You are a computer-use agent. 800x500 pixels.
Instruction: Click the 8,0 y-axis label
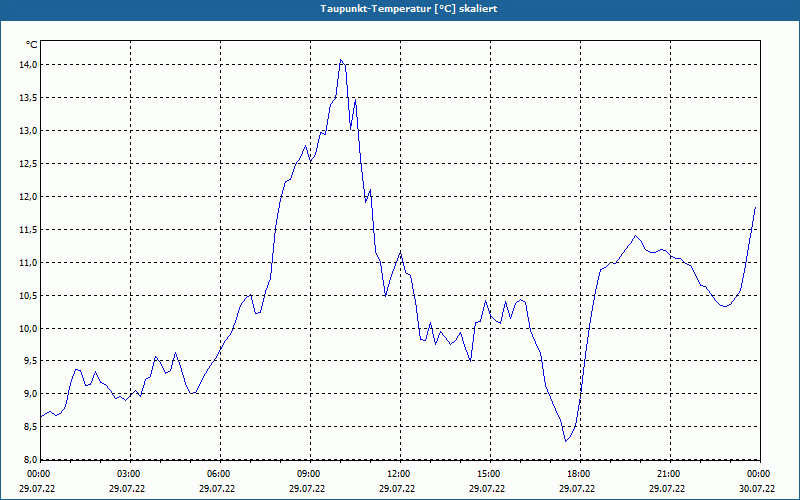pyautogui.click(x=31, y=459)
